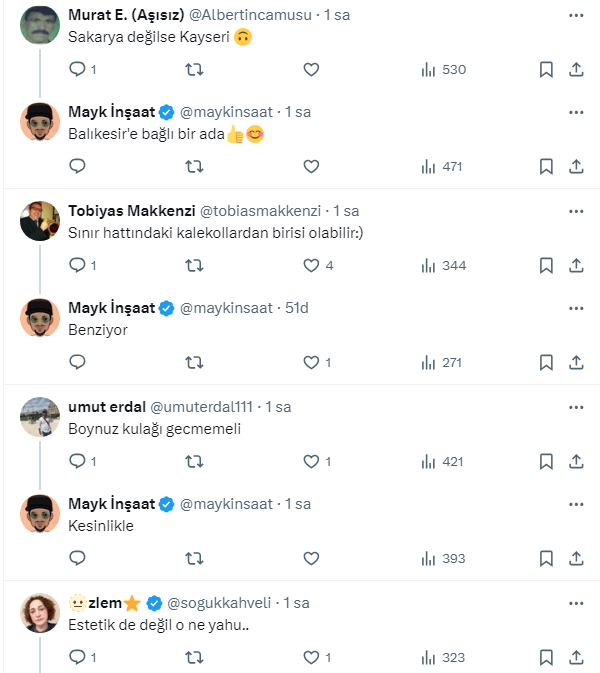
Task: Retweet Tobiyas Makkenzi's tweet
Action: pos(196,265)
